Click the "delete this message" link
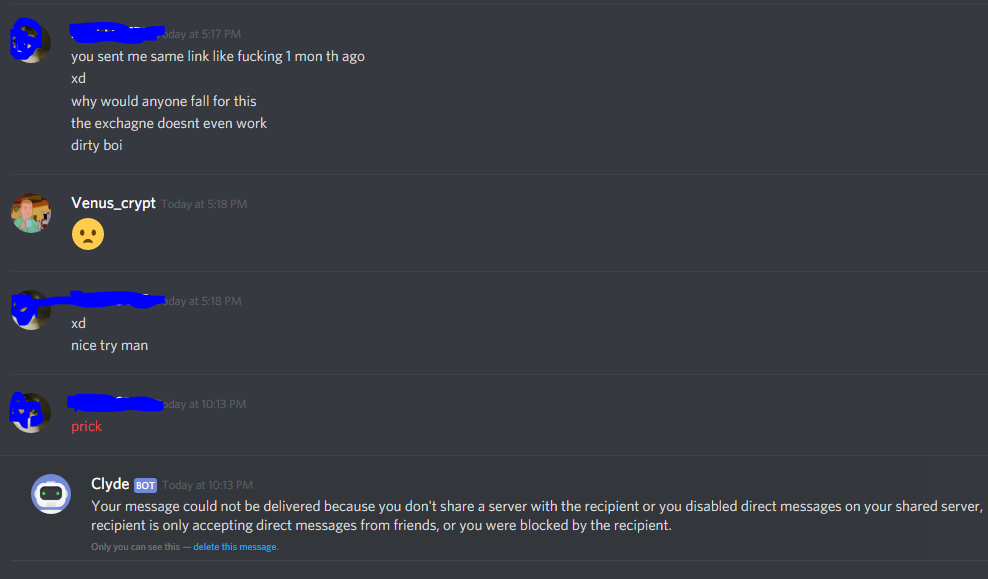Screen dimensions: 988x579 coord(234,547)
